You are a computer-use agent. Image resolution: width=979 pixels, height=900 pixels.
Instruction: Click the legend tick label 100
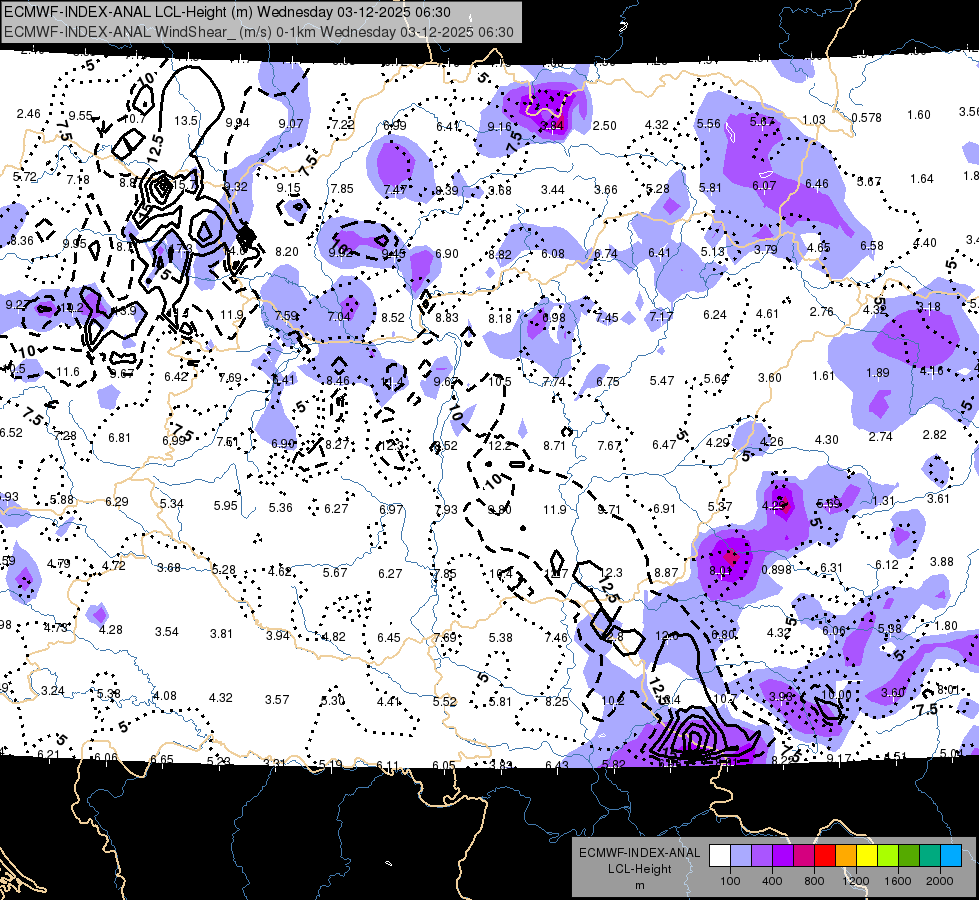click(x=730, y=881)
